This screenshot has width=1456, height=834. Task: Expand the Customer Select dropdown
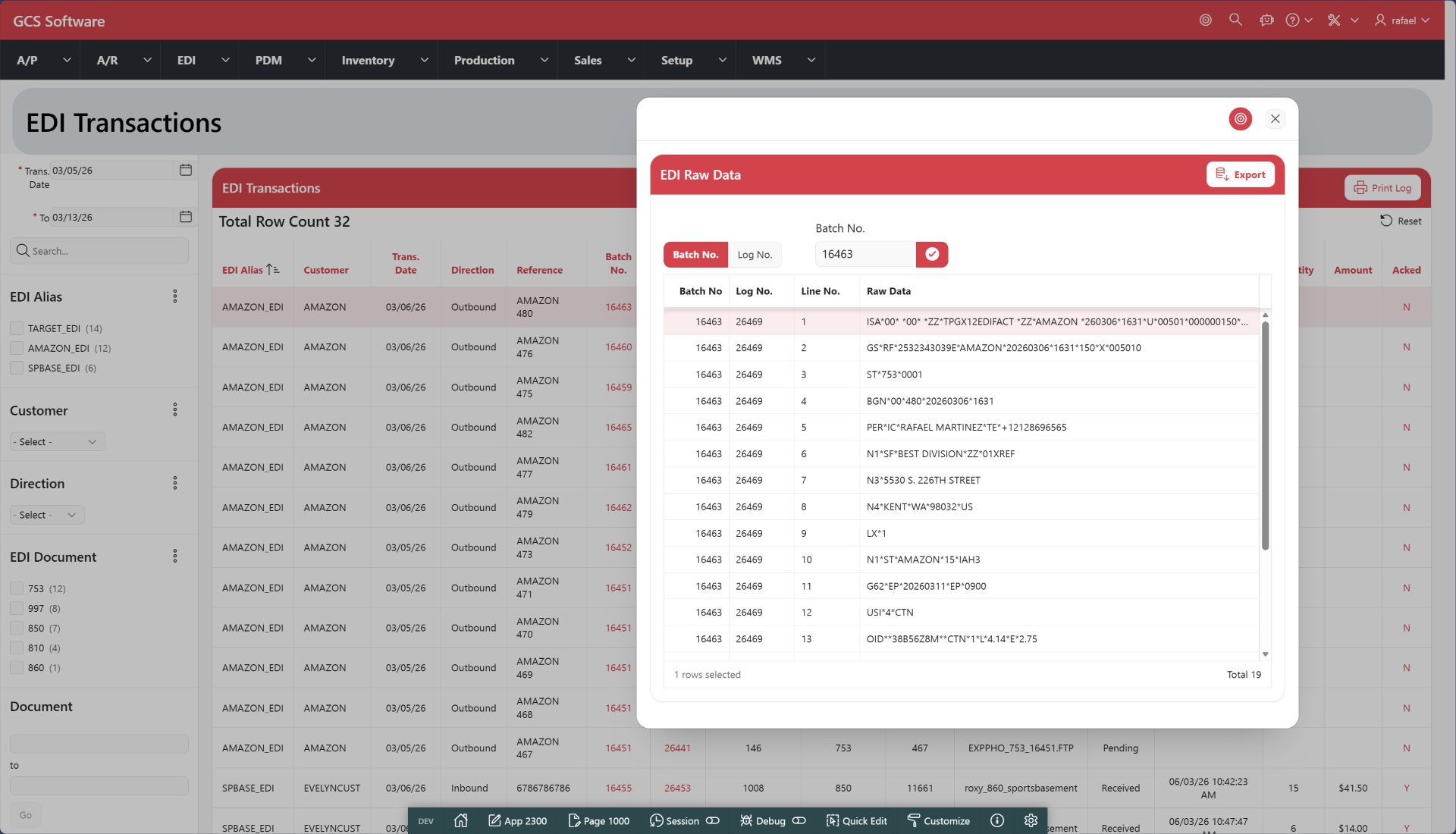(x=58, y=442)
